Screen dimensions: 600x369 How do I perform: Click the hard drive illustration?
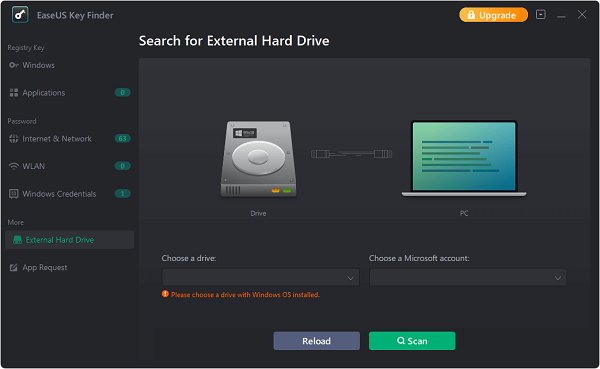[258, 159]
